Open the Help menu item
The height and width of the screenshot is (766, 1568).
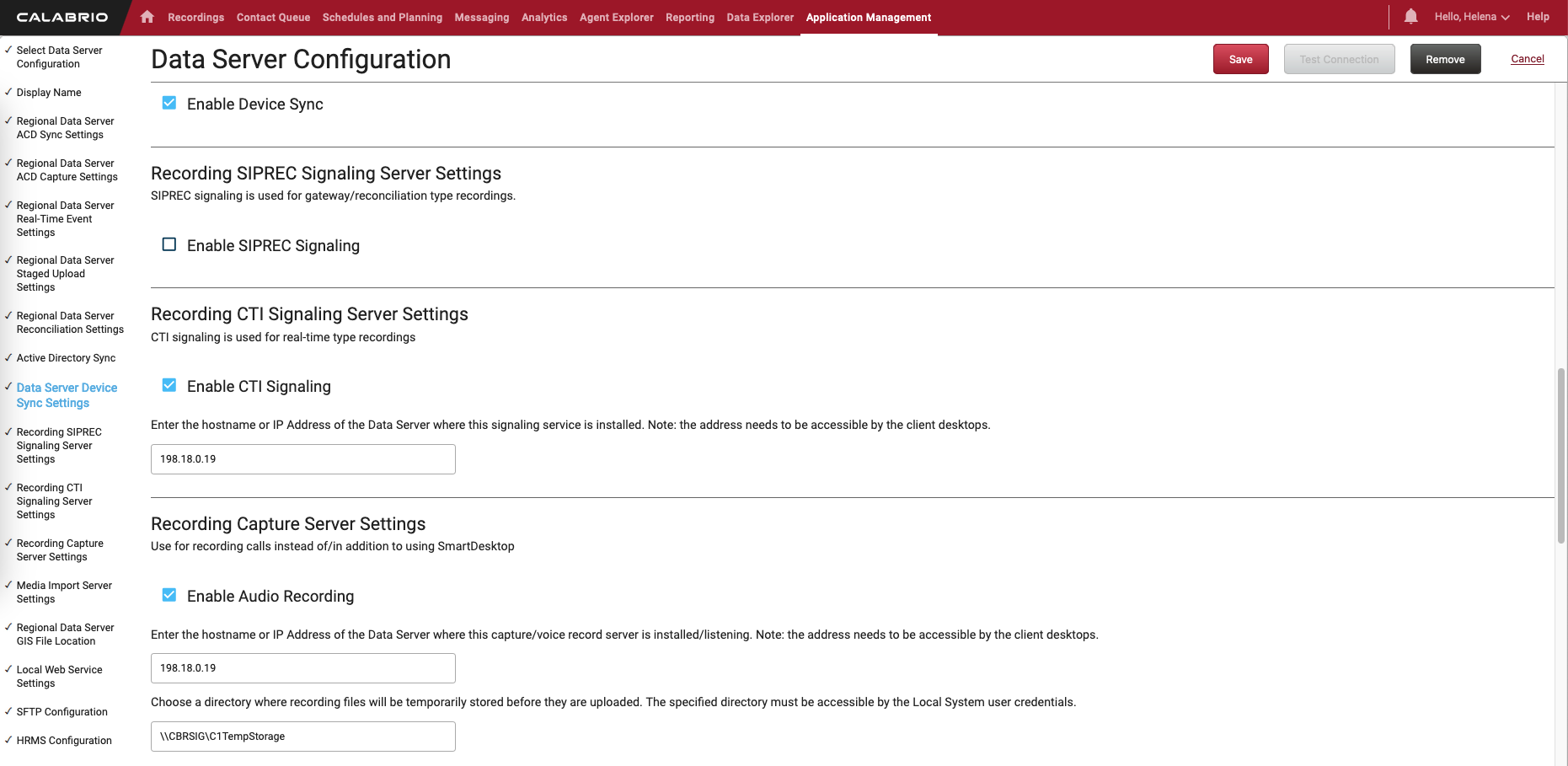[x=1537, y=17]
